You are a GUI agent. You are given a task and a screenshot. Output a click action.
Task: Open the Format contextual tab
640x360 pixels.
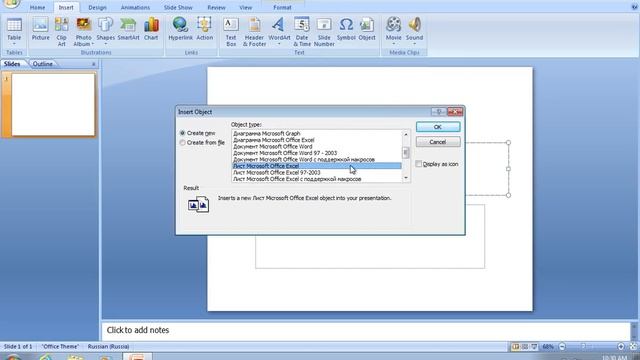tap(282, 7)
